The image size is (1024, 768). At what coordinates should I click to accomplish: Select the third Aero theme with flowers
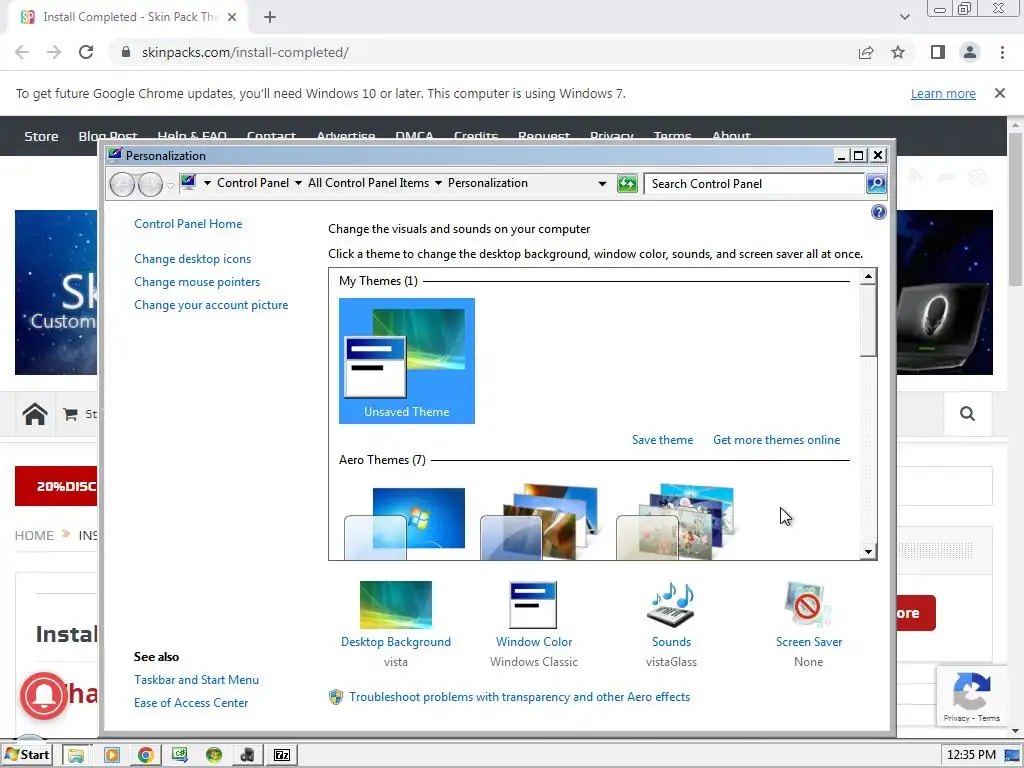tap(677, 522)
